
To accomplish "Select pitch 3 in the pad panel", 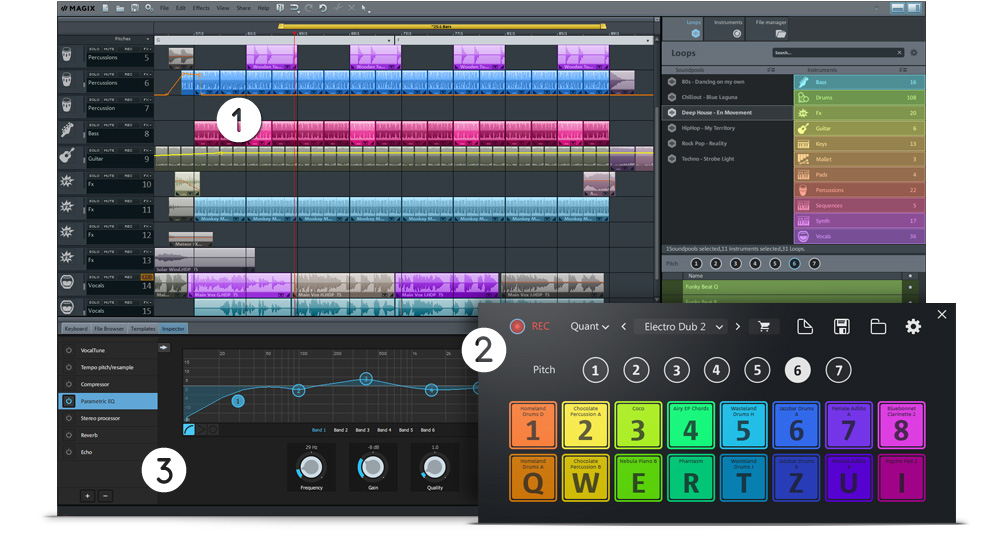I will [676, 370].
